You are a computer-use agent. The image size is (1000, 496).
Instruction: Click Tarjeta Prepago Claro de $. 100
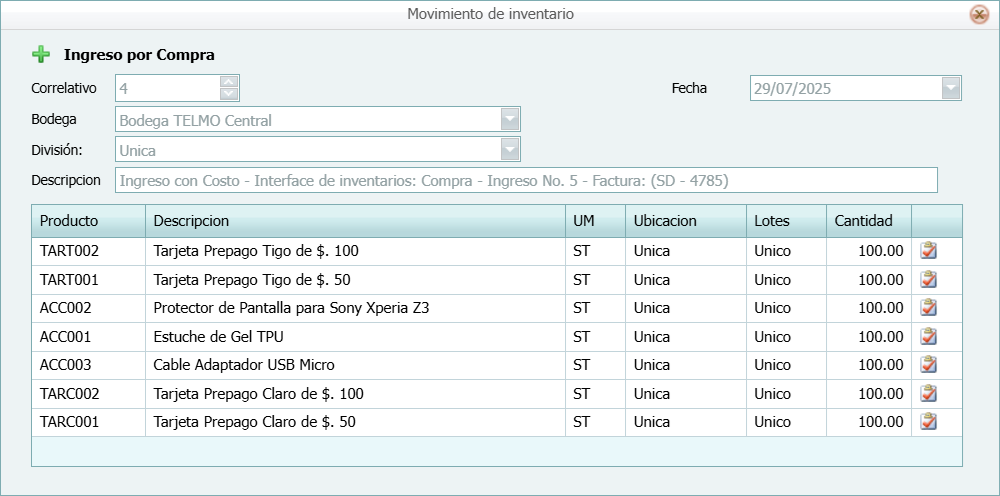[258, 394]
